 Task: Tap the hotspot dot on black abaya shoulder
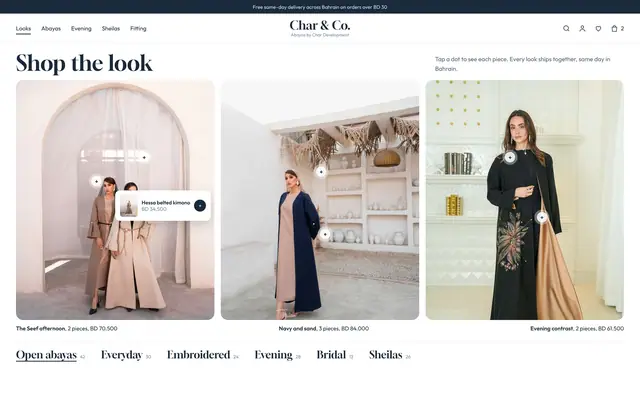coord(510,157)
